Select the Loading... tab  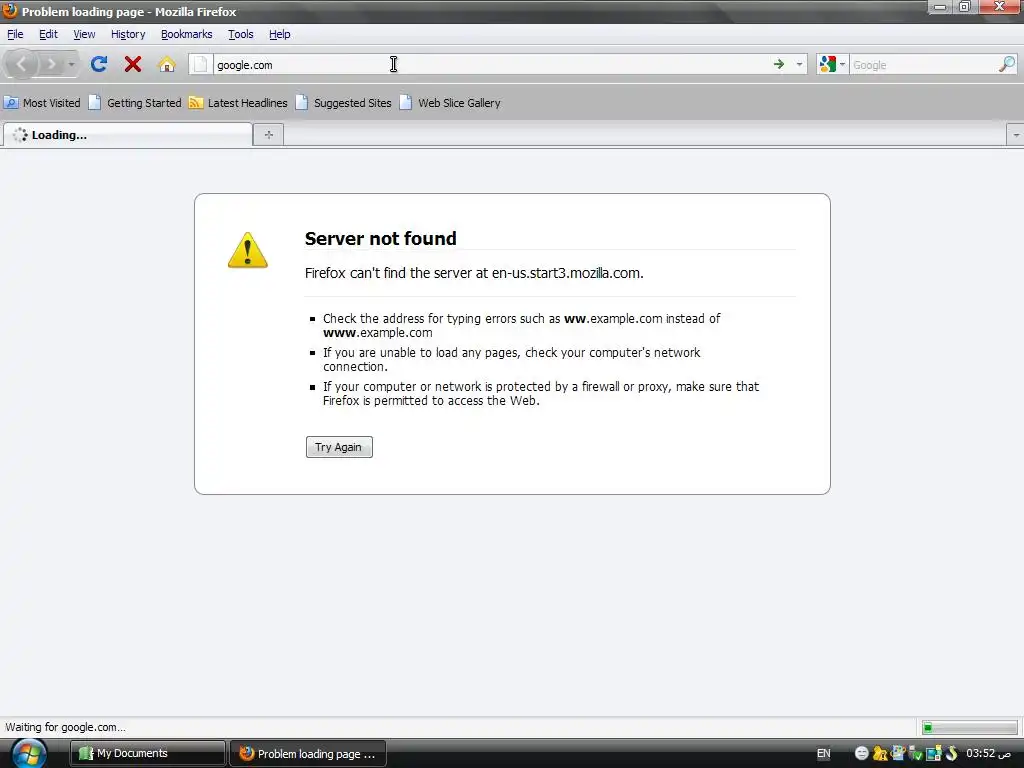pyautogui.click(x=128, y=135)
